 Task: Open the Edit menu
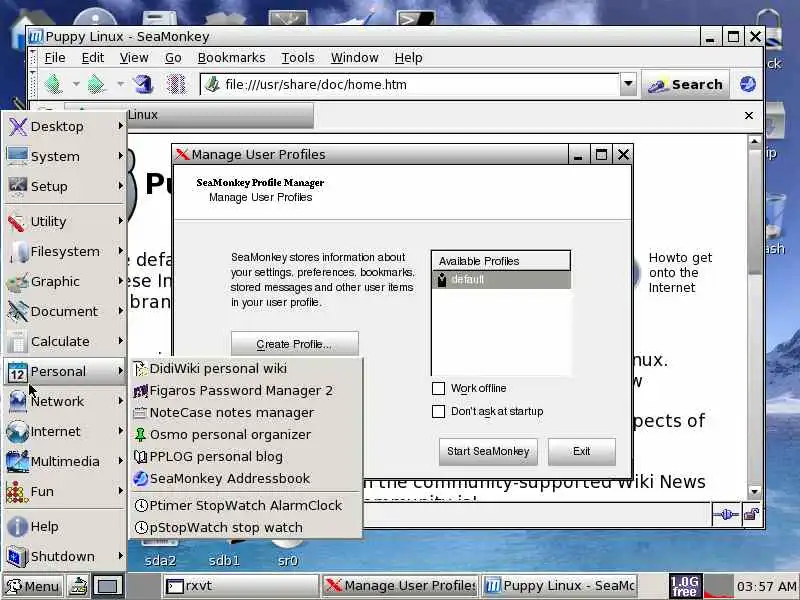[93, 58]
